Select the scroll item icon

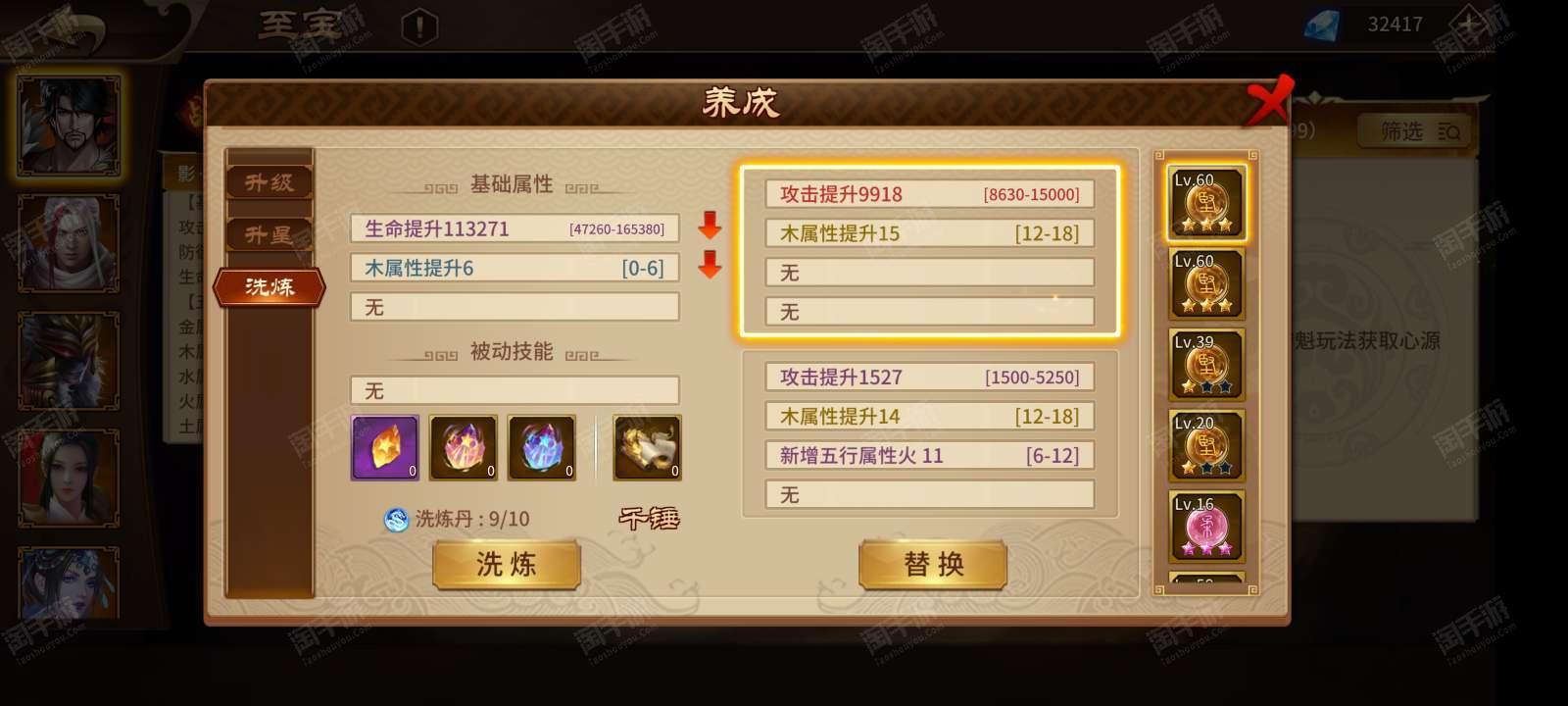coord(647,447)
